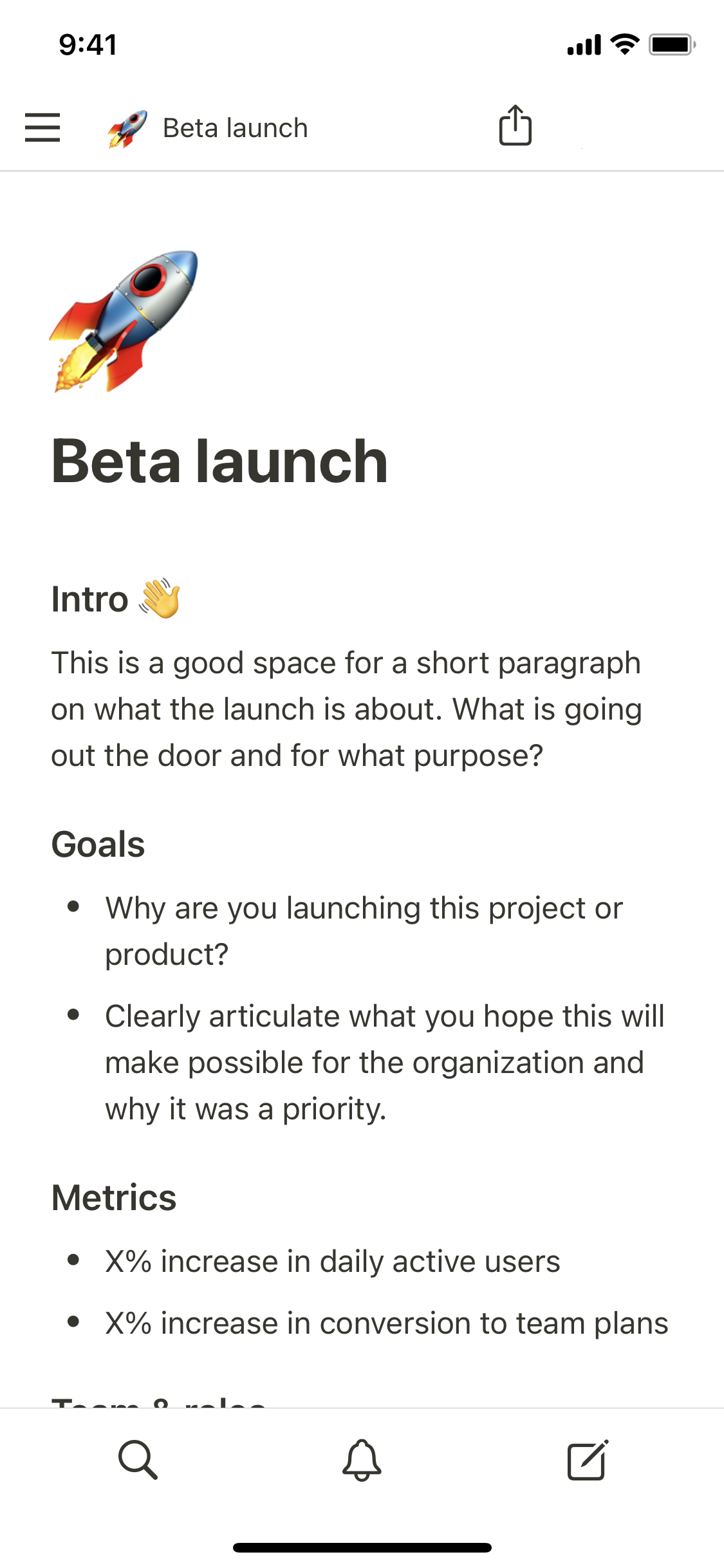Viewport: 724px width, 1568px height.
Task: Open the hamburger sidebar menu
Action: click(42, 127)
